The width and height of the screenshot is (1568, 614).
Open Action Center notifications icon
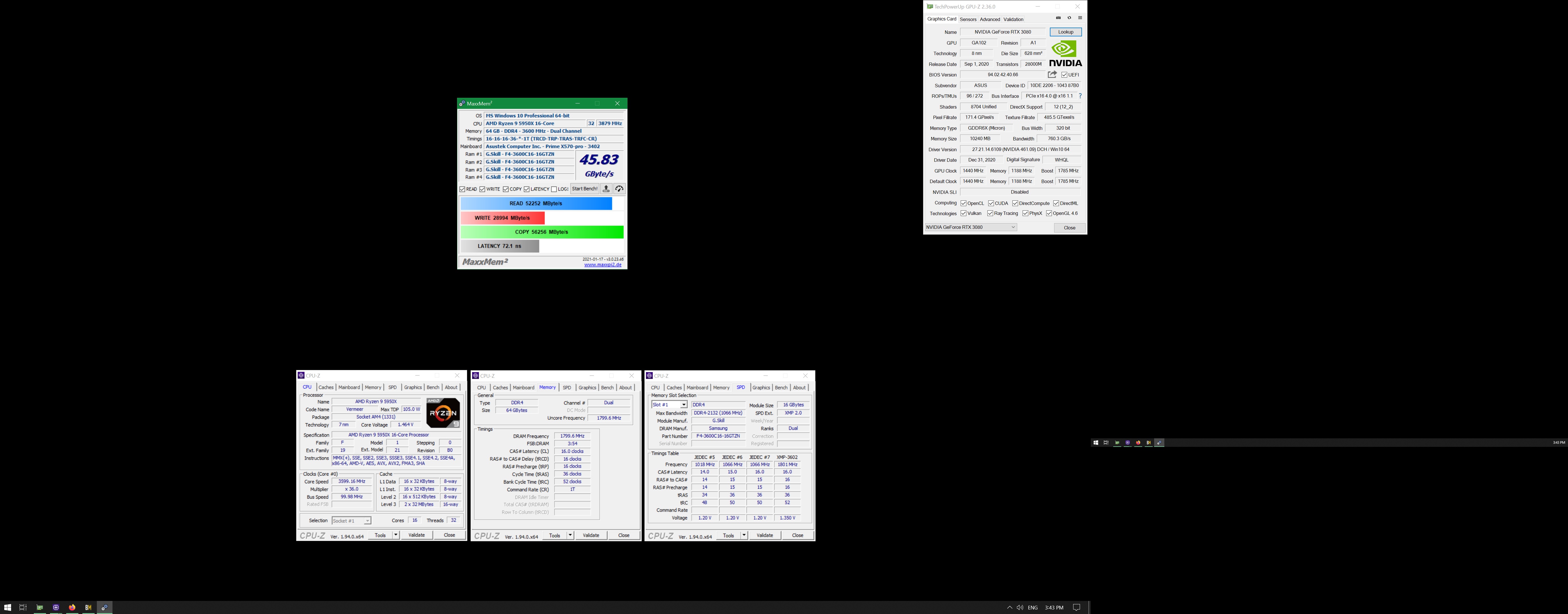[1076, 607]
